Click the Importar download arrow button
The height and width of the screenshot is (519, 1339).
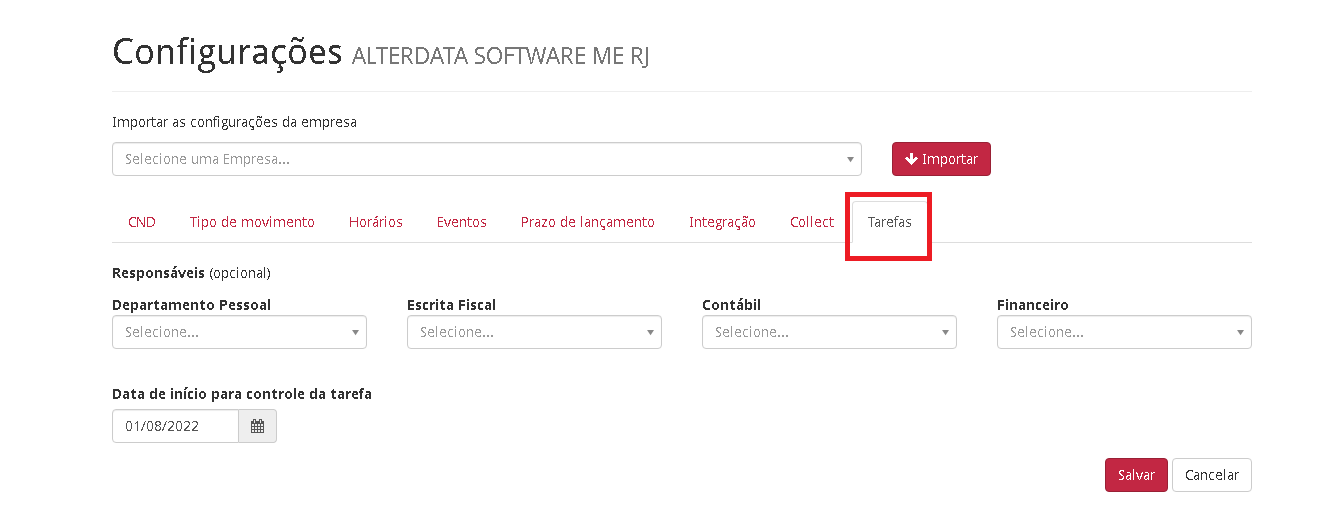tap(941, 159)
